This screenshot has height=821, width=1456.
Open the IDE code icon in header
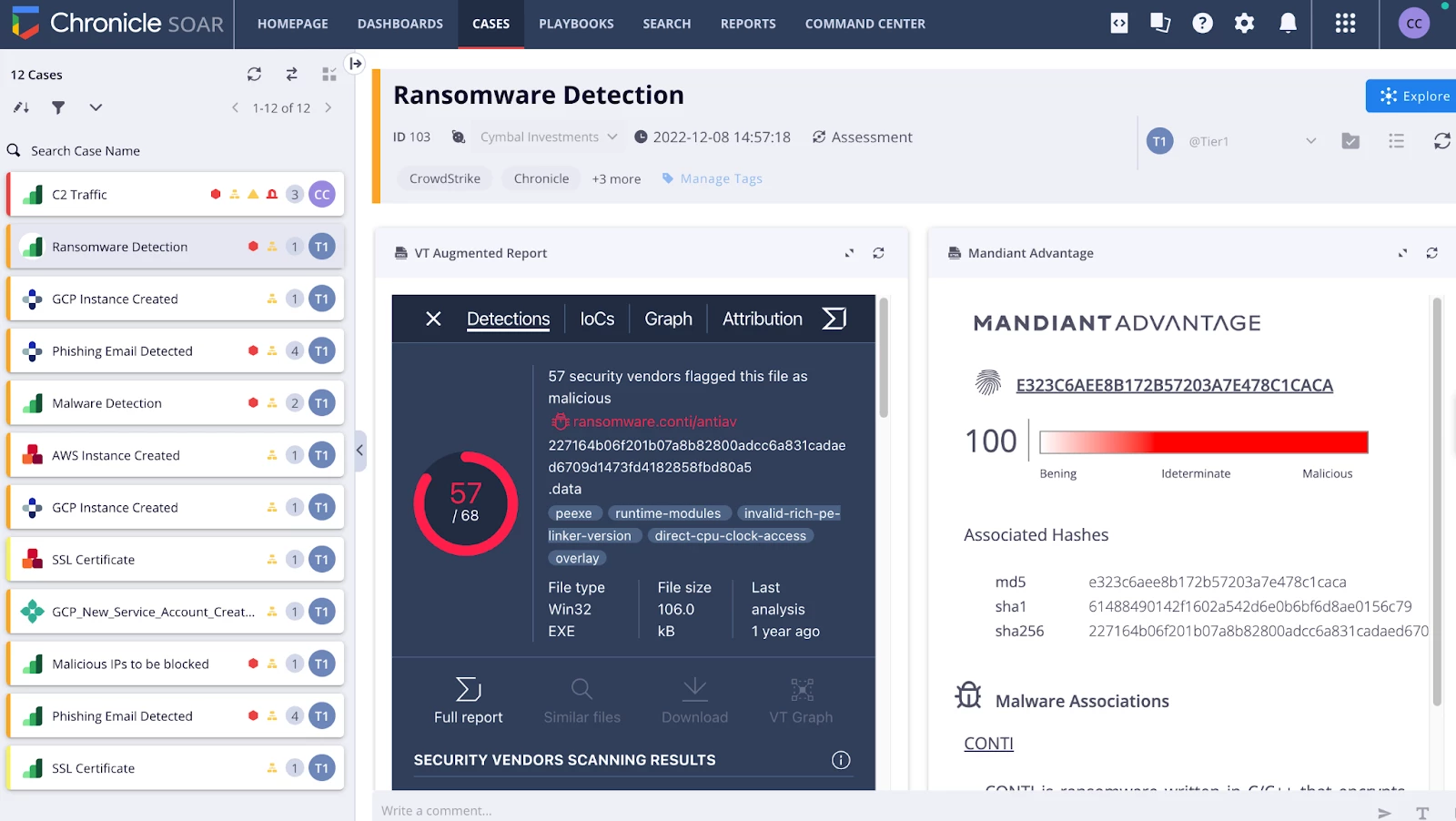point(1119,24)
